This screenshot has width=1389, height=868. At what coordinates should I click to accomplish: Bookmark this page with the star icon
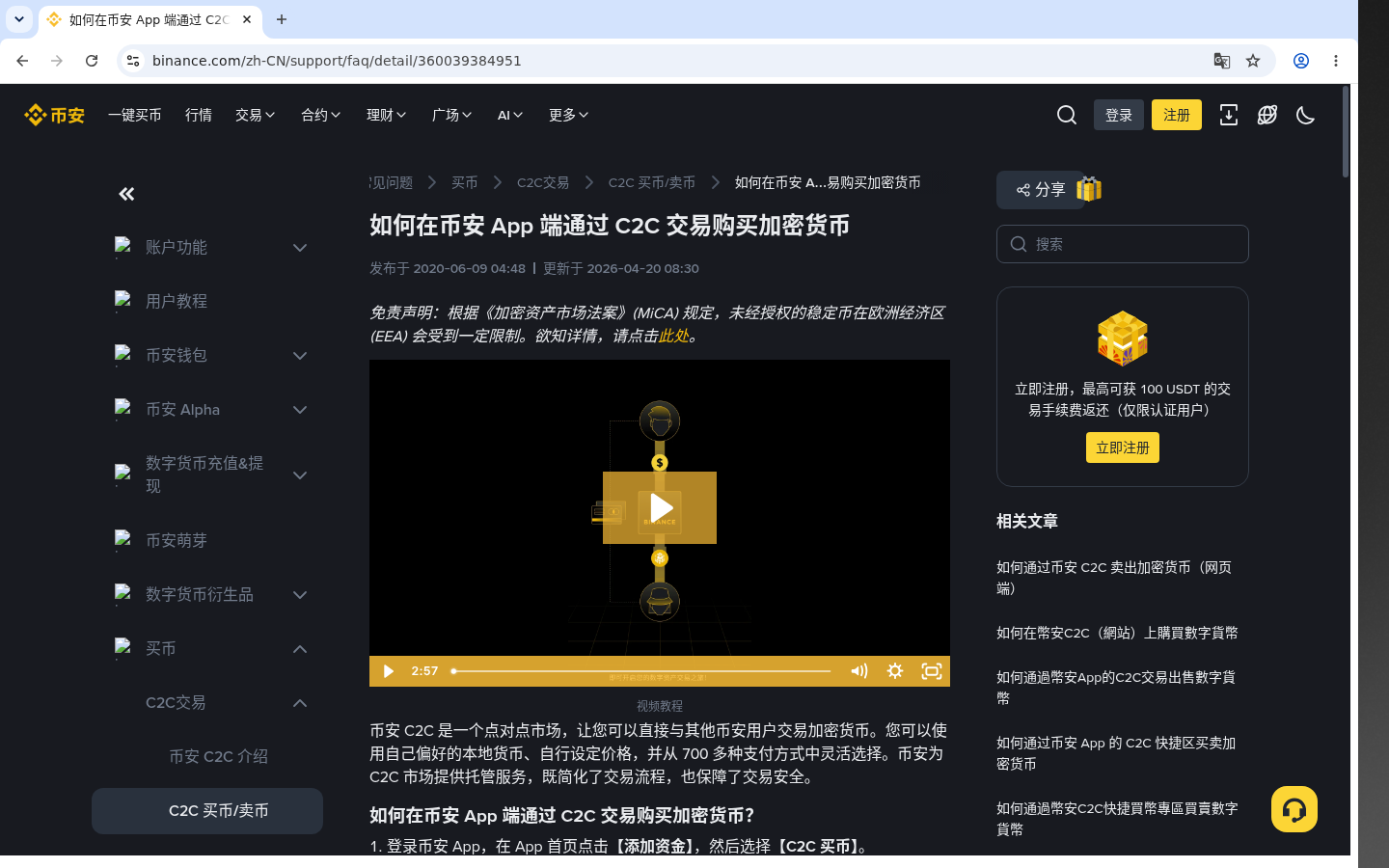pos(1253,61)
